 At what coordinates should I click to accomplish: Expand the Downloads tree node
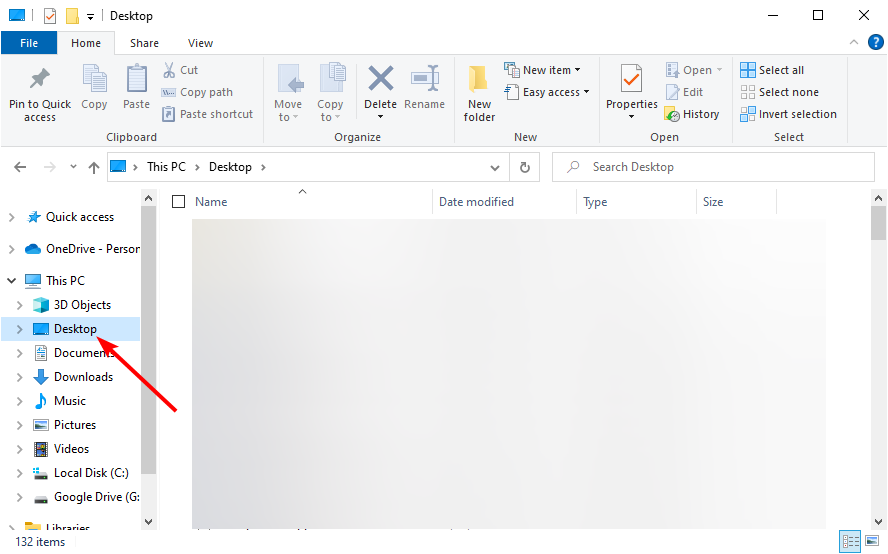[19, 377]
